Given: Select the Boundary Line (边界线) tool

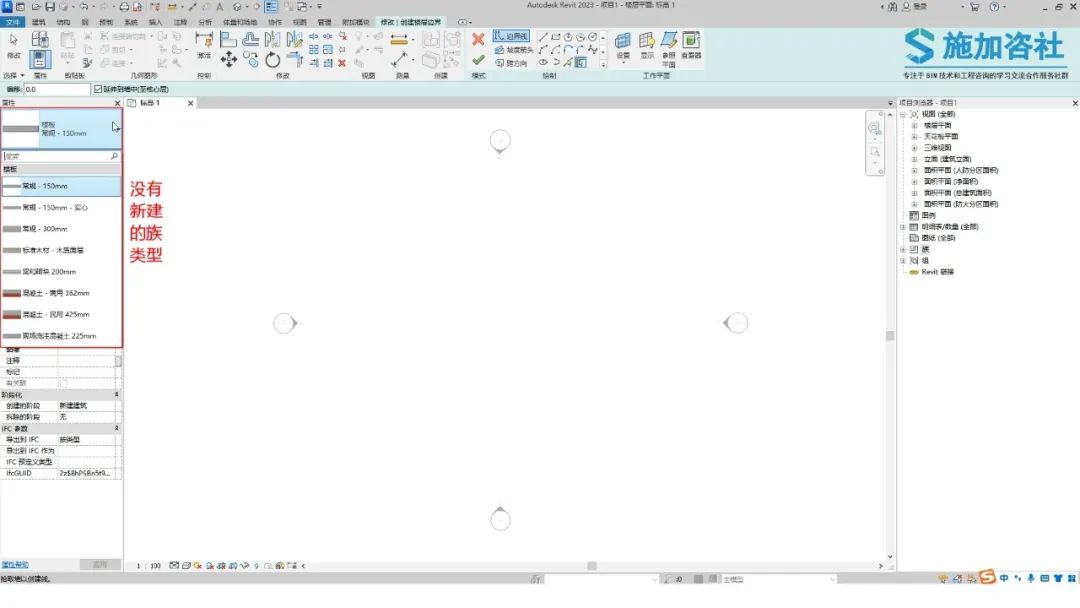Looking at the screenshot, I should [511, 36].
